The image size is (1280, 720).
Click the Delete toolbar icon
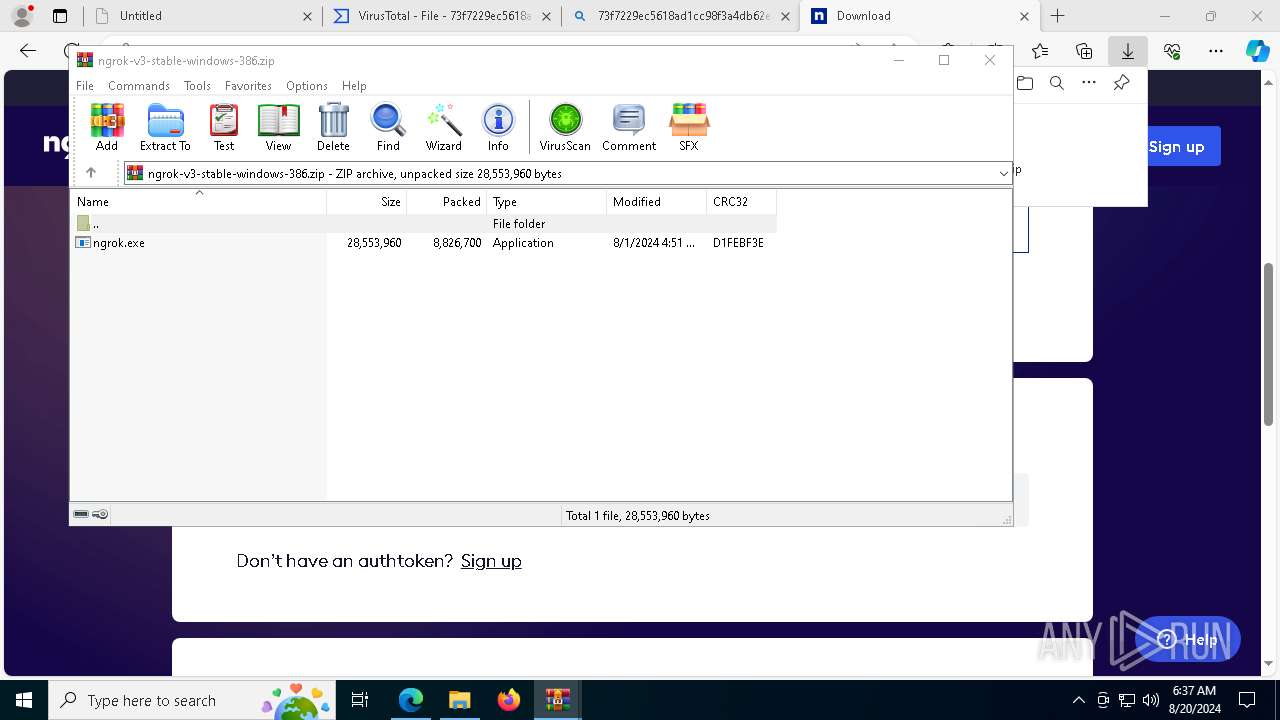coord(333,127)
